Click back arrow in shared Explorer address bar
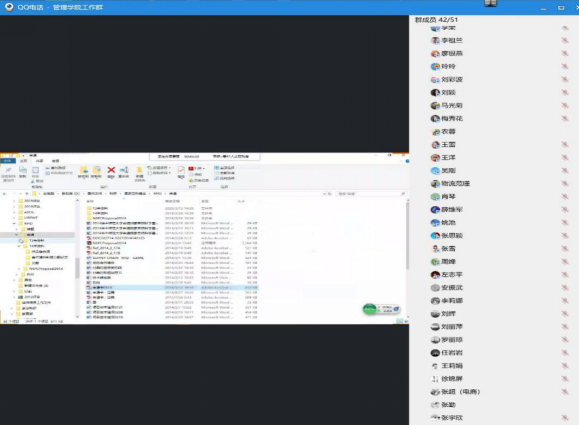The width and height of the screenshot is (579, 425). tap(5, 193)
